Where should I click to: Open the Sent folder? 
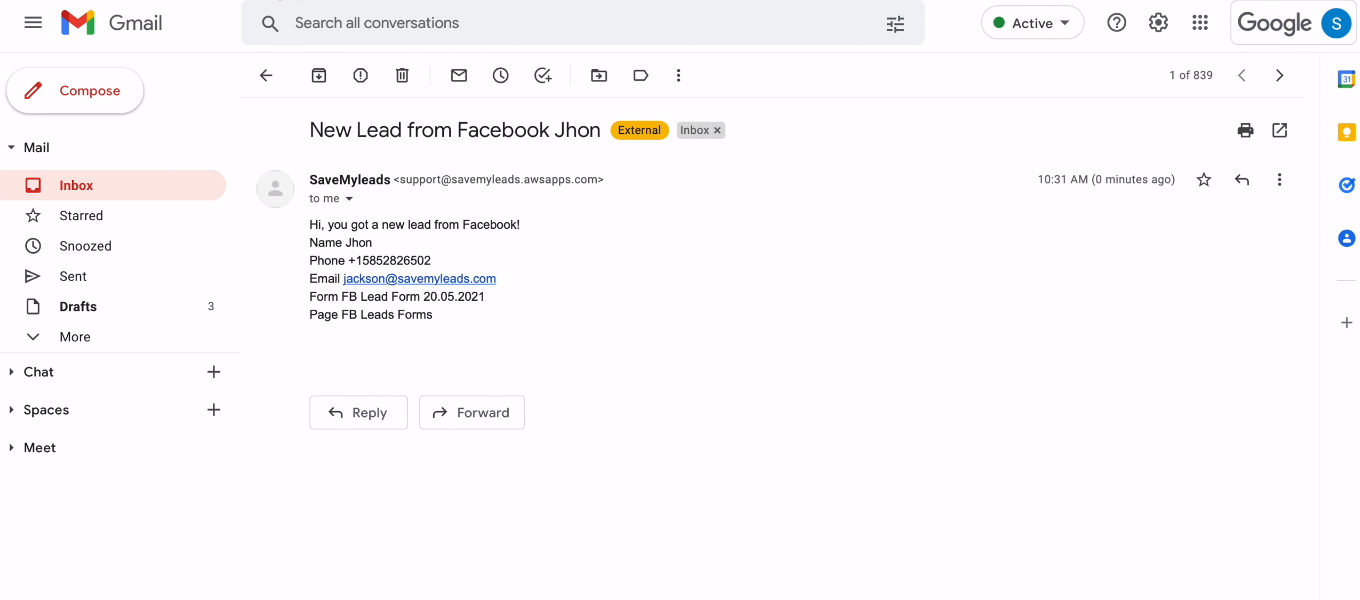click(x=113, y=276)
